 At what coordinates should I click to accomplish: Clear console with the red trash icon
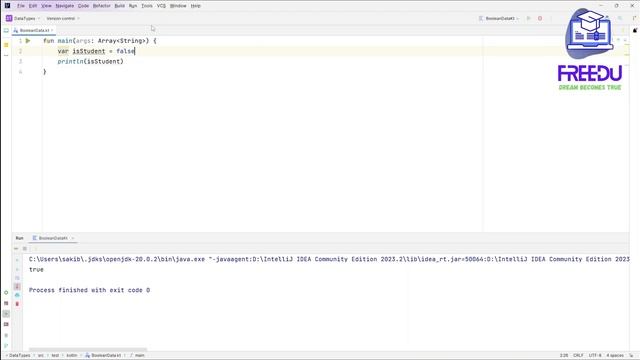tap(17, 304)
